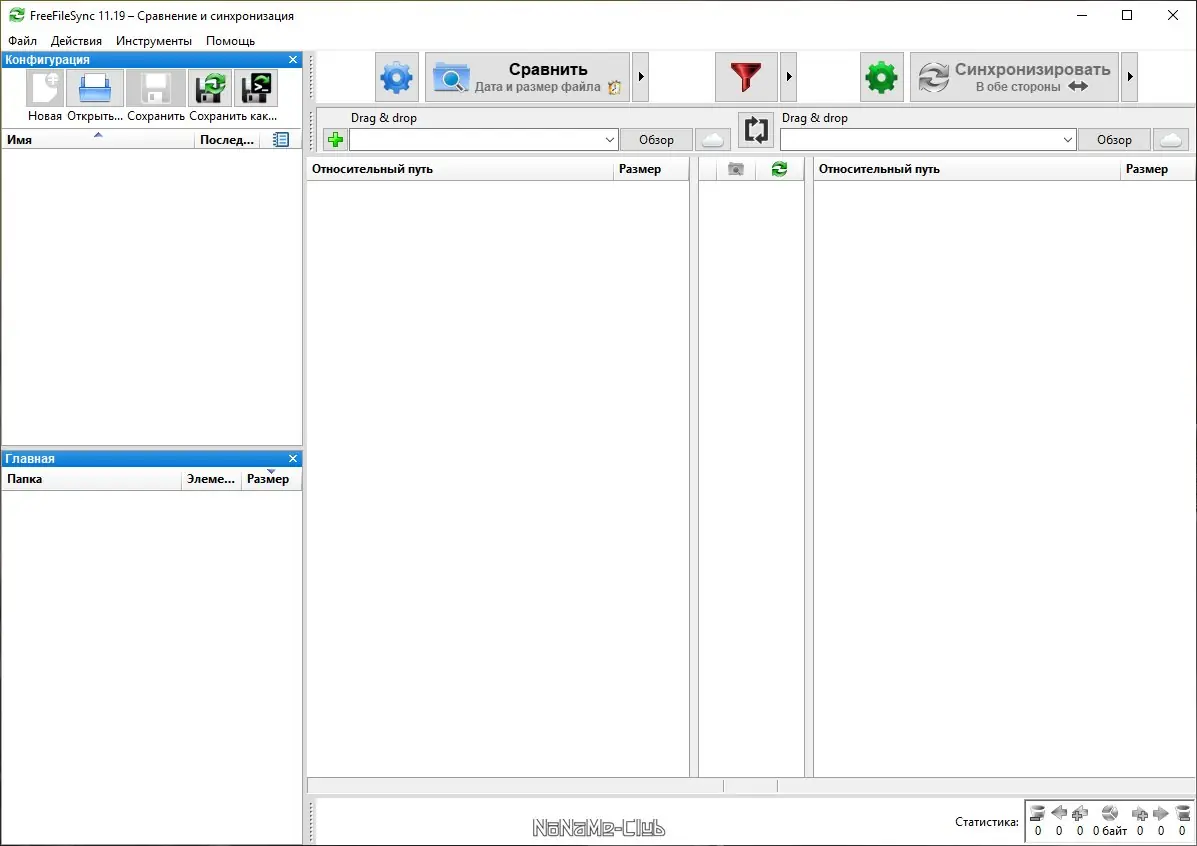
Task: Click the save as batch job icon
Action: (x=256, y=88)
